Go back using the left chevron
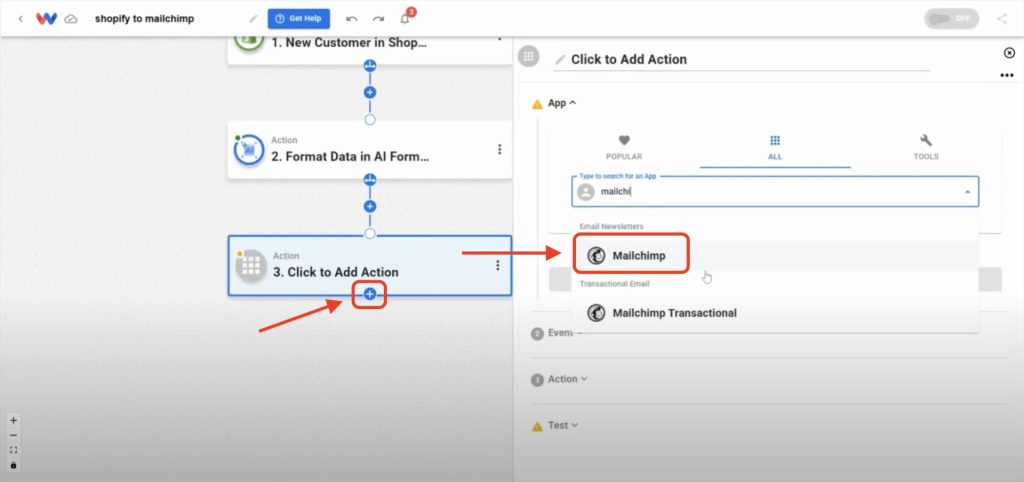The width and height of the screenshot is (1024, 482). (20, 19)
